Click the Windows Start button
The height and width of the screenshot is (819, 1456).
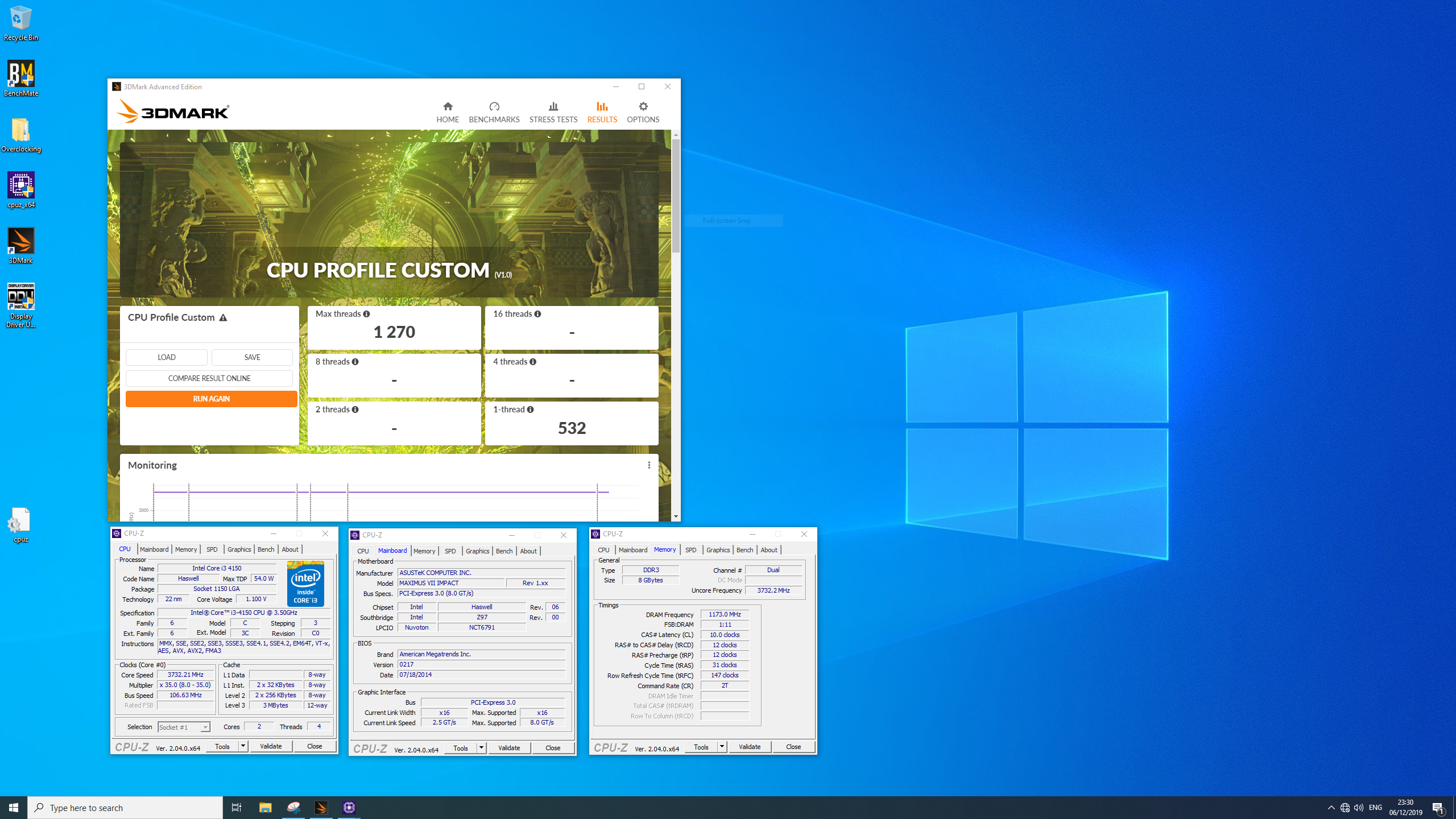pos(14,808)
